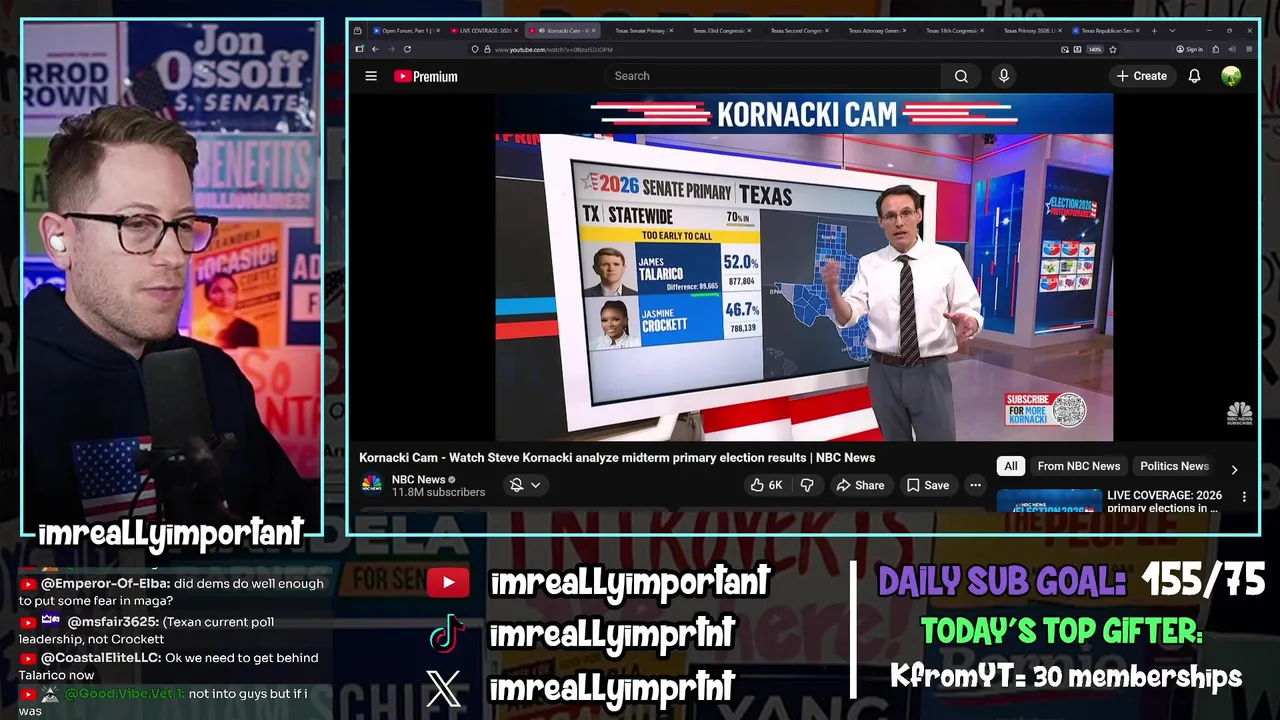The image size is (1280, 720).
Task: Open YouTube notifications bell
Action: click(x=1194, y=76)
